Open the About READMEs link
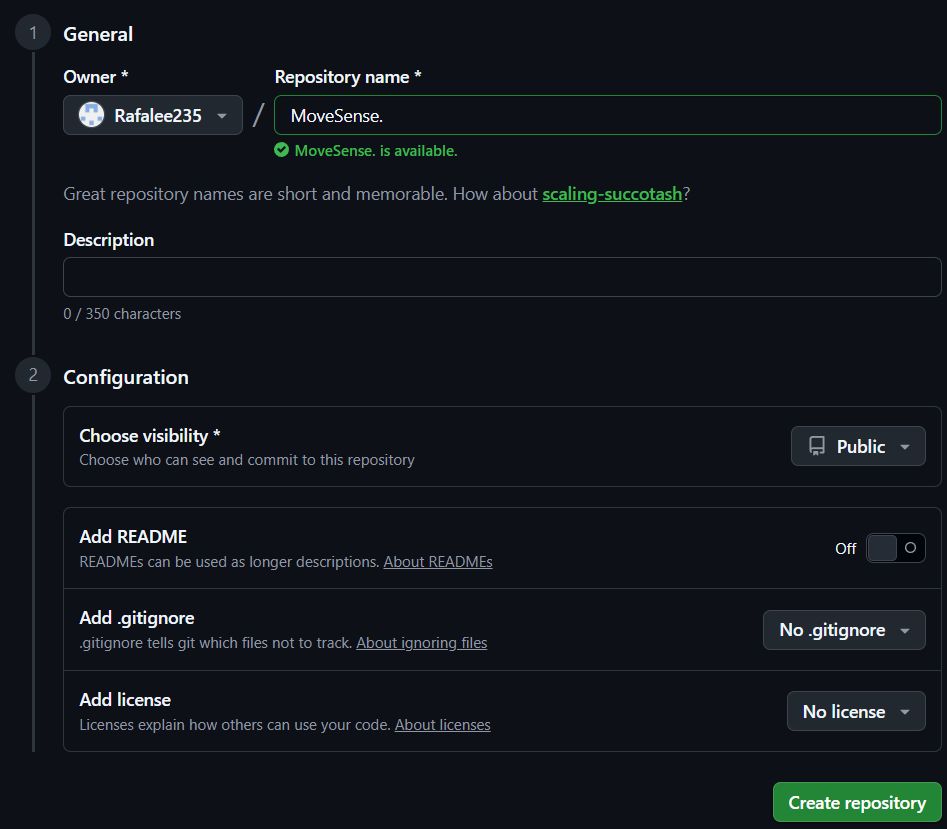Image resolution: width=947 pixels, height=829 pixels. click(x=438, y=562)
